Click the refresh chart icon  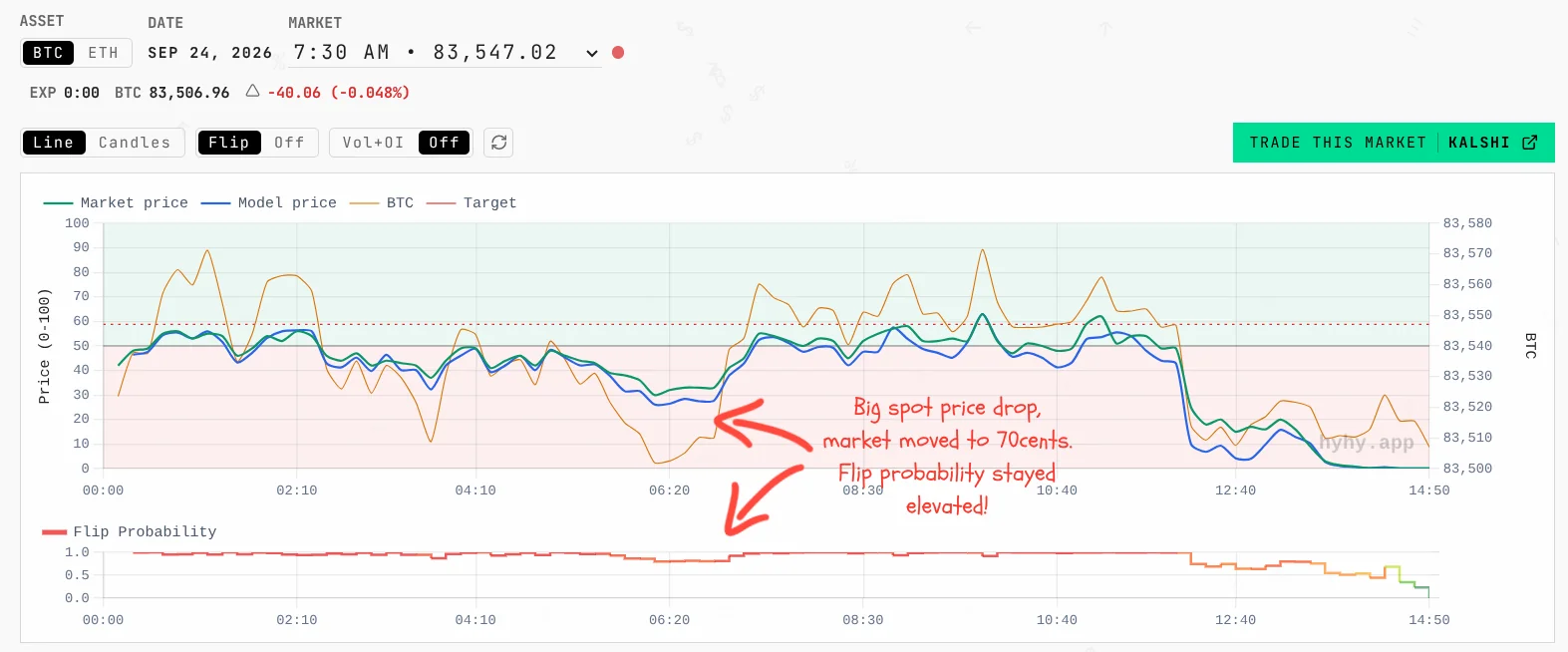(x=499, y=143)
